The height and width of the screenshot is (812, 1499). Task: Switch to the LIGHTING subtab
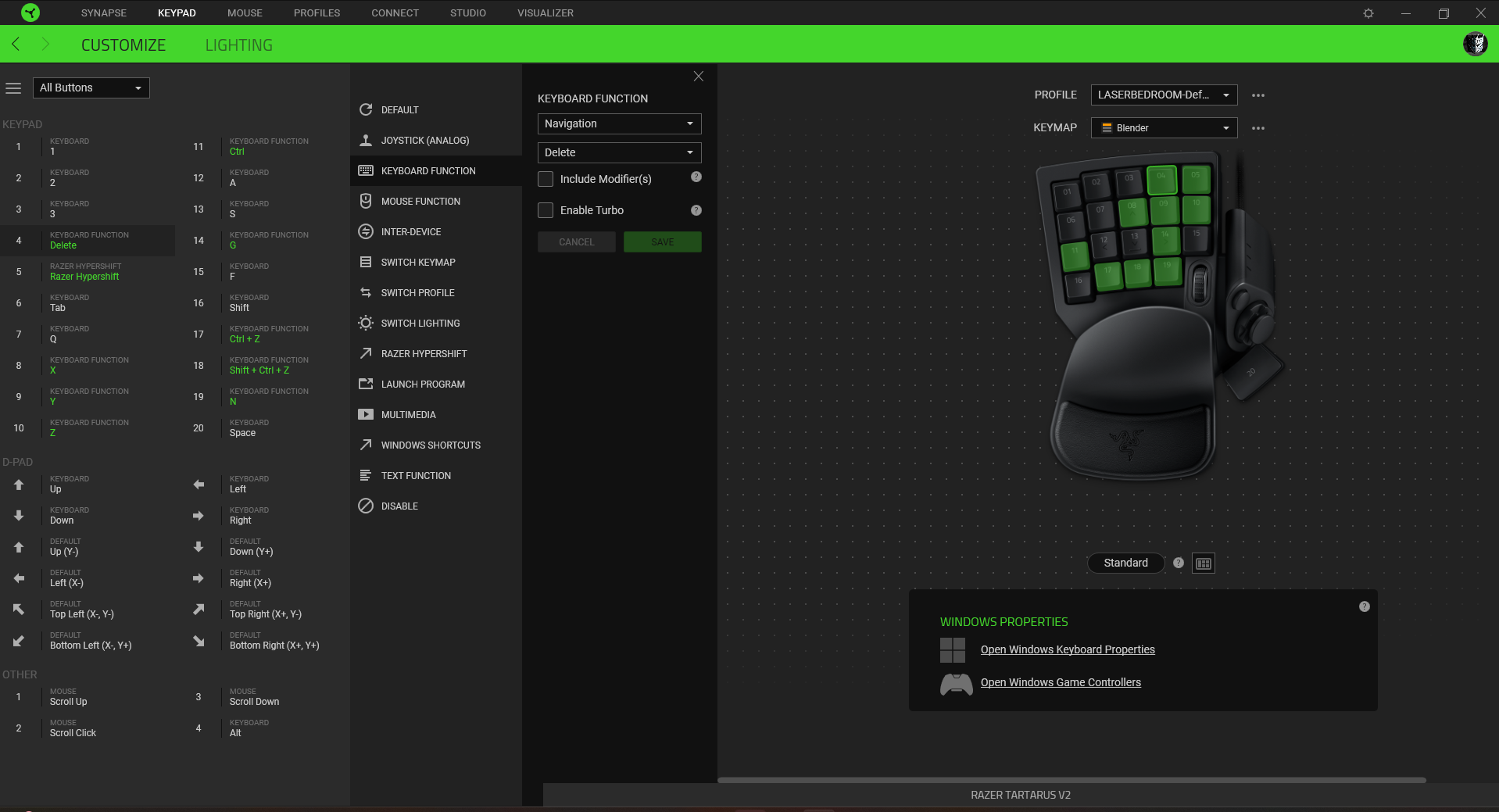[x=239, y=45]
